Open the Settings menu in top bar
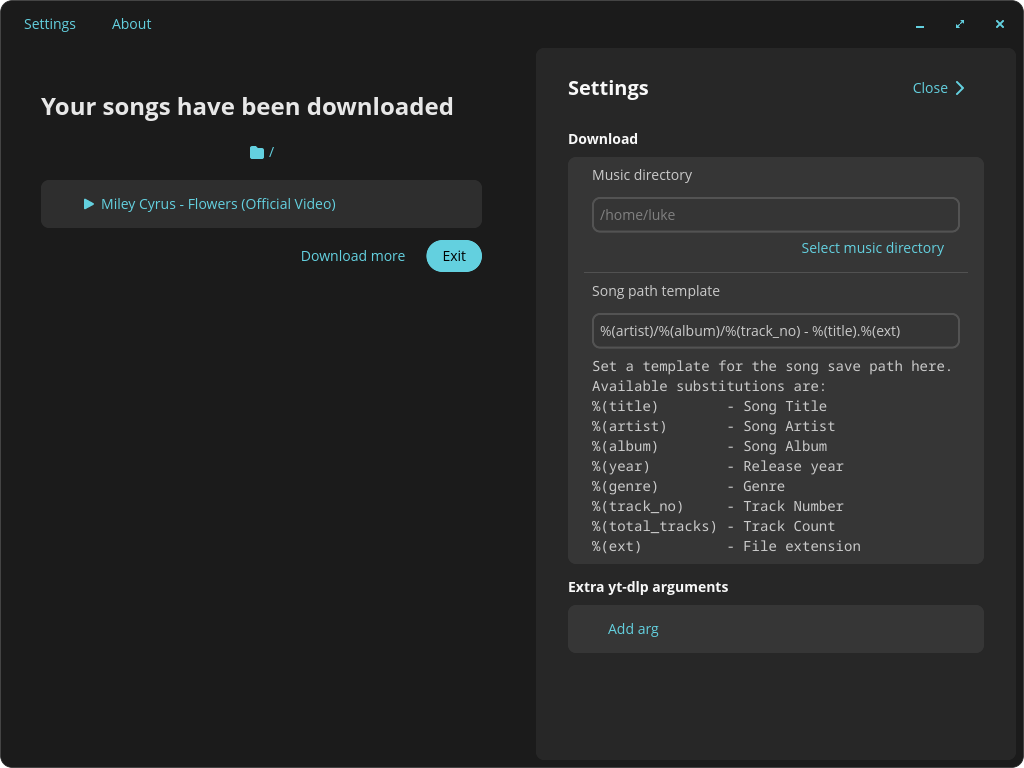 pyautogui.click(x=50, y=24)
